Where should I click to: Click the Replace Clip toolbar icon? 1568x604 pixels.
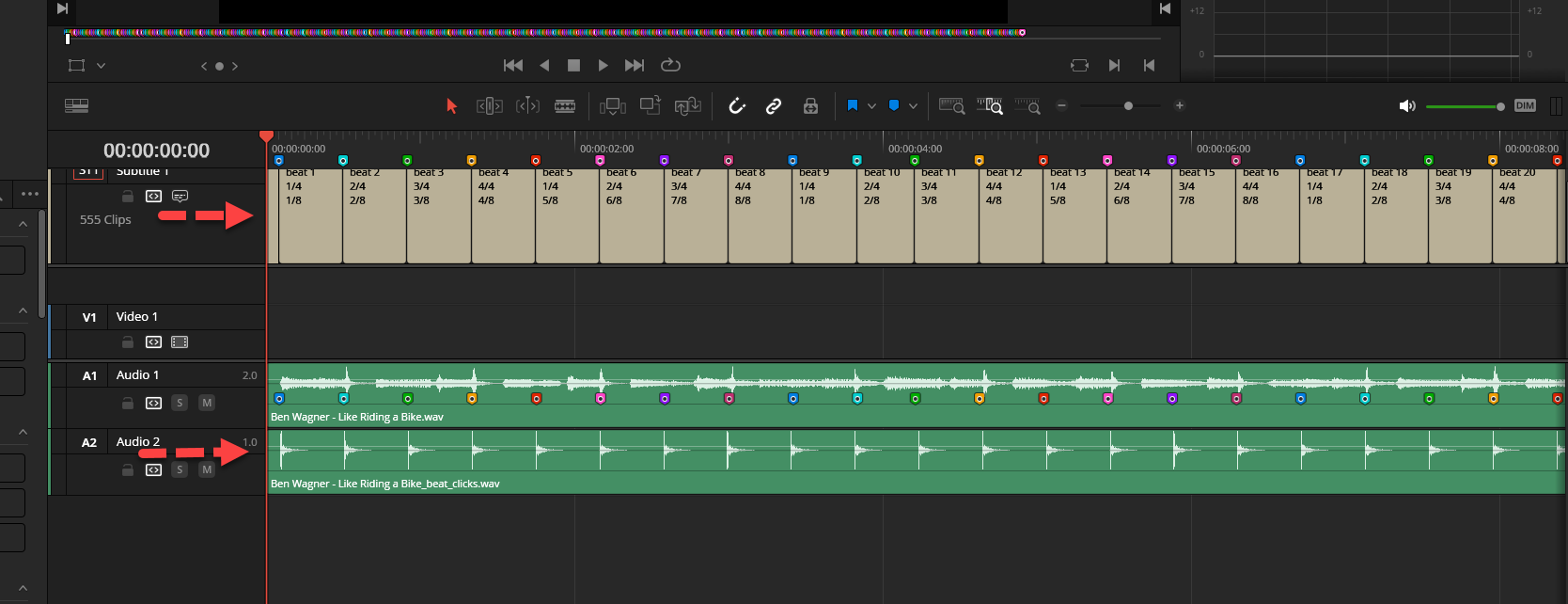pos(688,106)
